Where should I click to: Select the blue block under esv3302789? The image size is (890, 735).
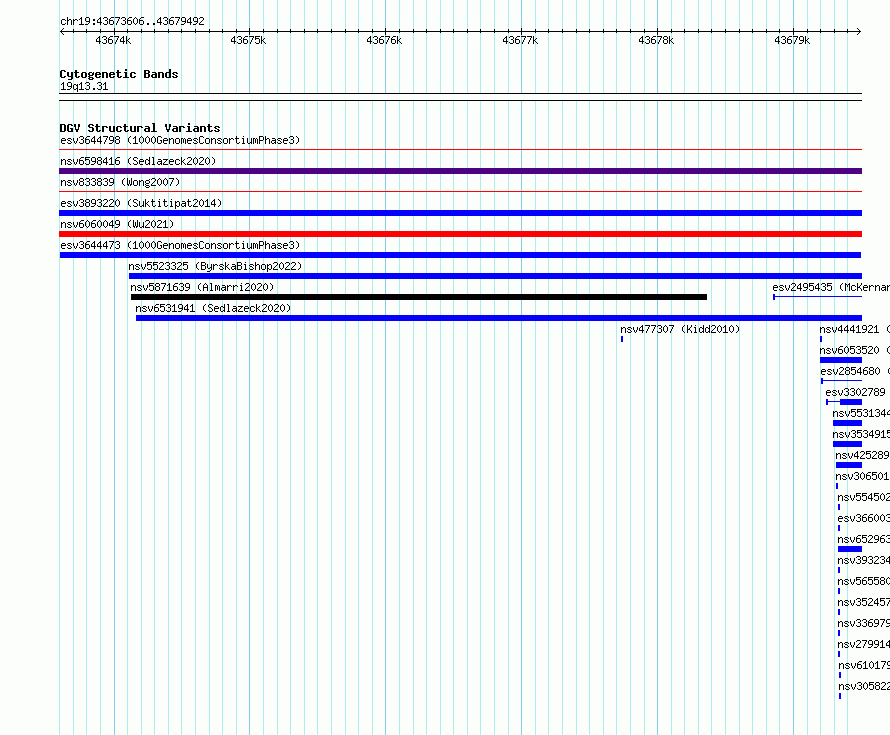(851, 402)
